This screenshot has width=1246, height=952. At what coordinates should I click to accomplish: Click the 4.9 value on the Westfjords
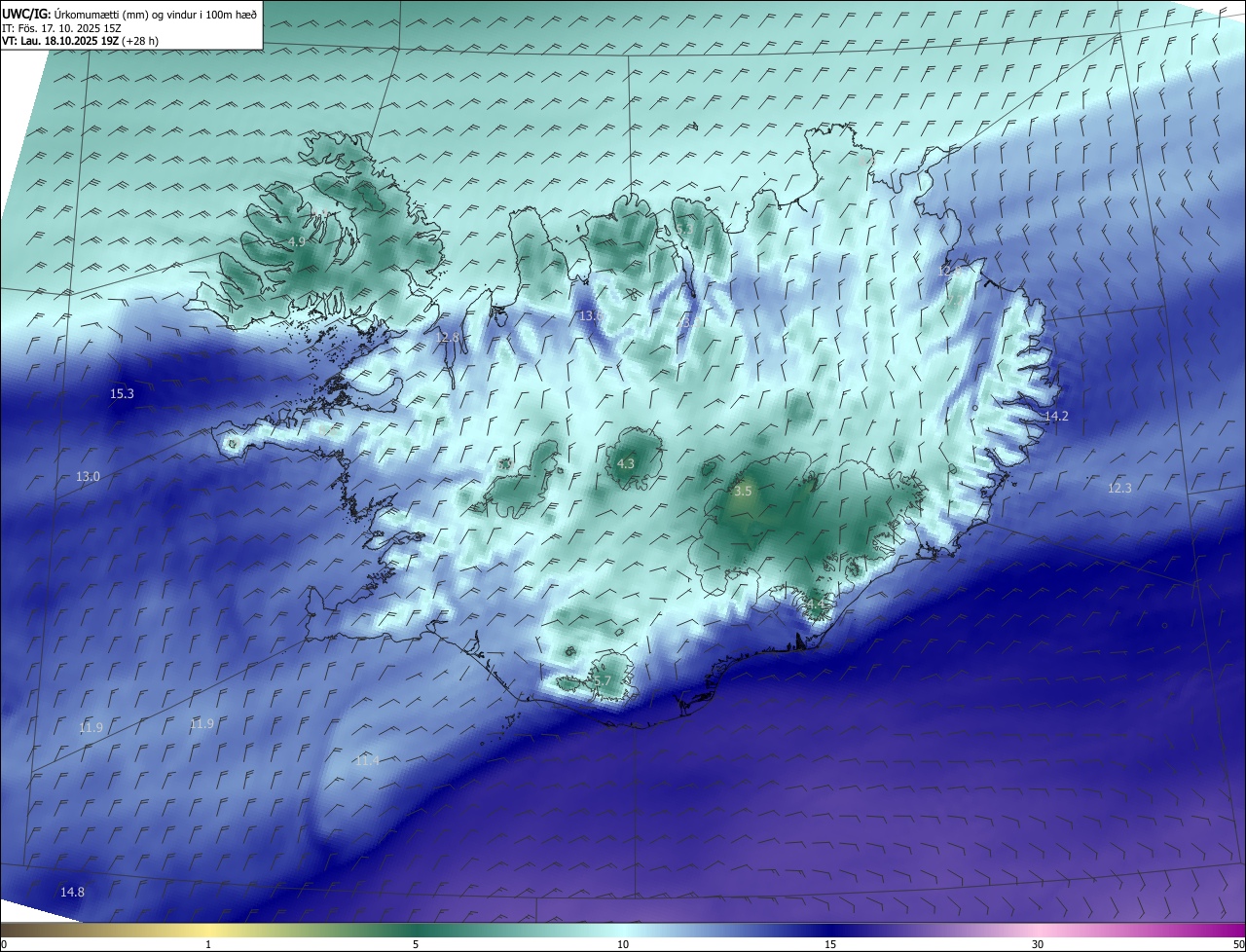pos(297,241)
